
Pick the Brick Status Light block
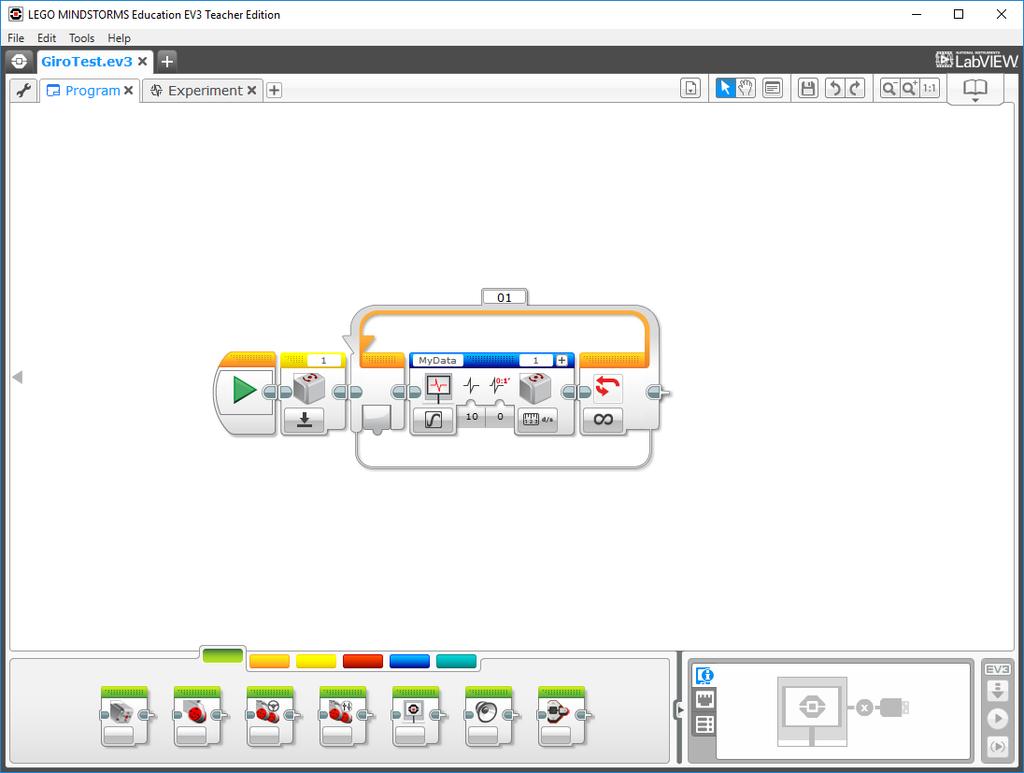point(562,716)
